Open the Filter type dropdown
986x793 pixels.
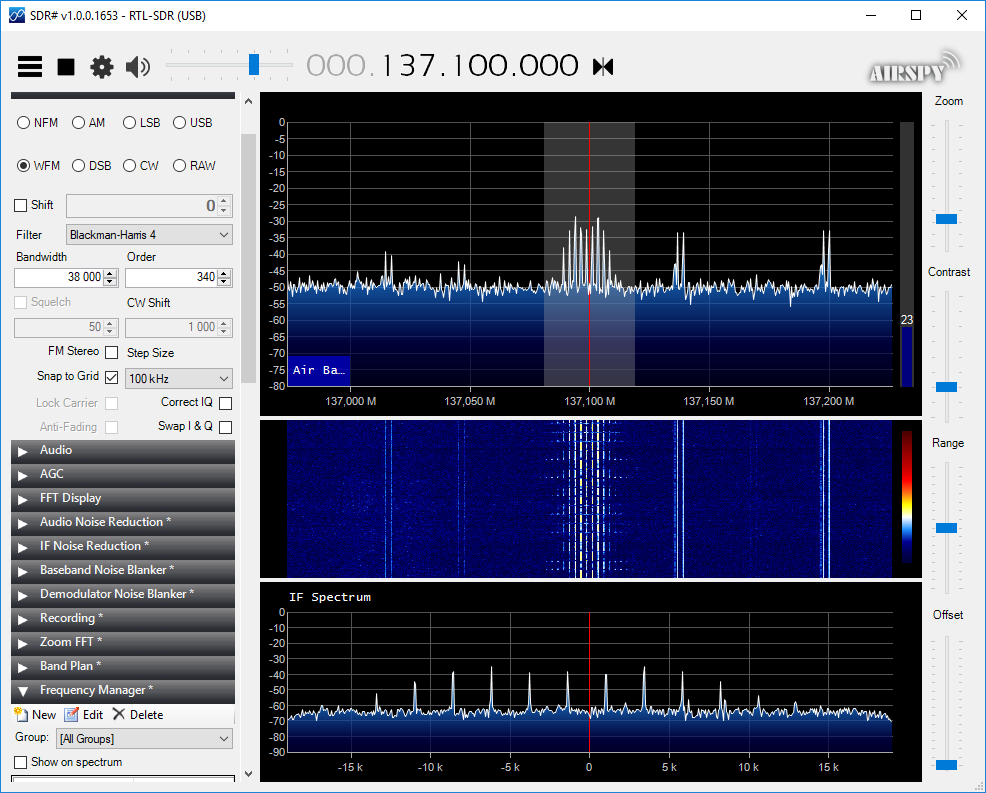tap(149, 235)
